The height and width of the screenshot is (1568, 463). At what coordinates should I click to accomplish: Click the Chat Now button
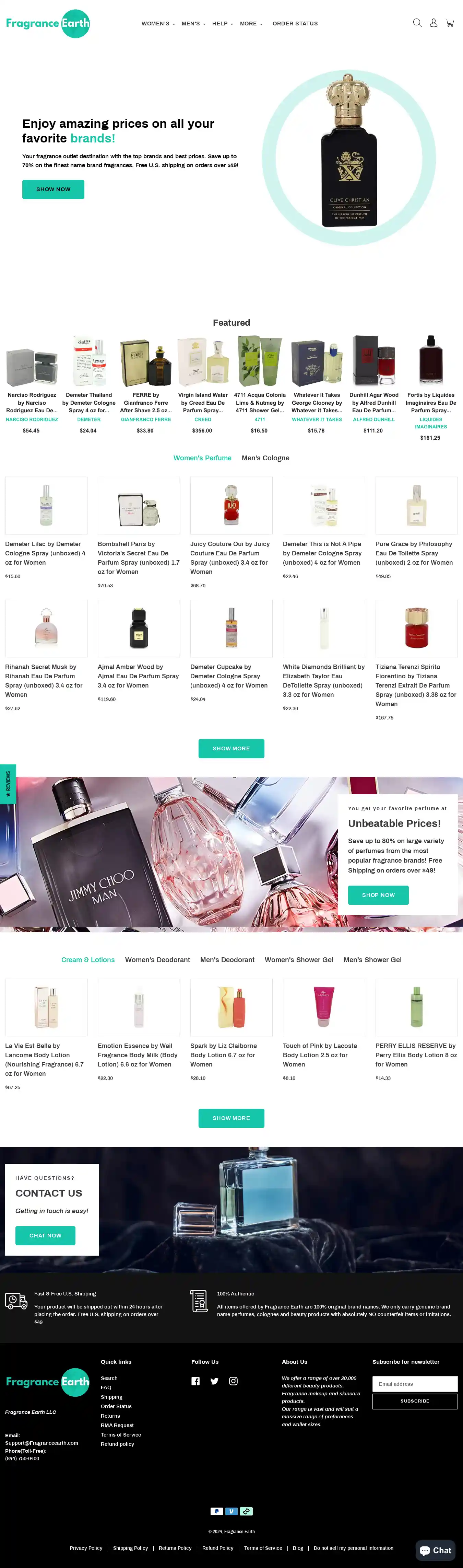click(45, 1236)
